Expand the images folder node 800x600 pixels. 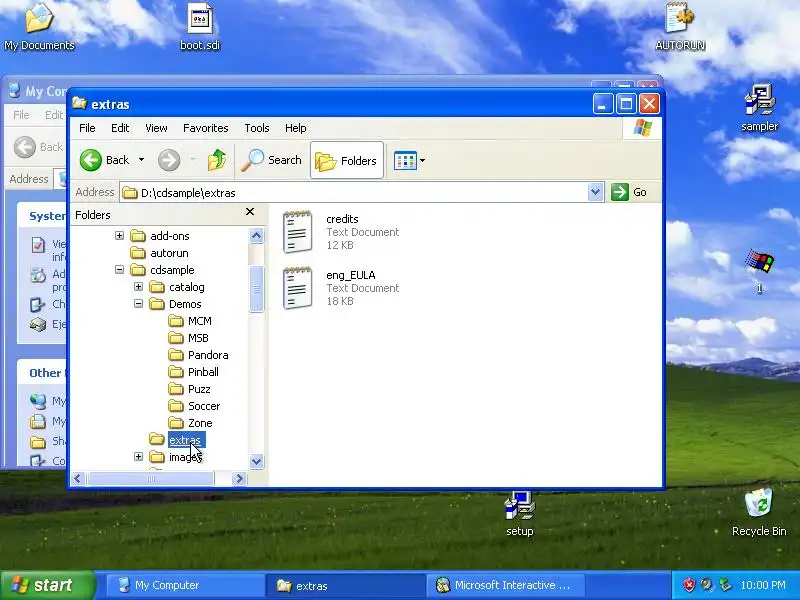[138, 457]
